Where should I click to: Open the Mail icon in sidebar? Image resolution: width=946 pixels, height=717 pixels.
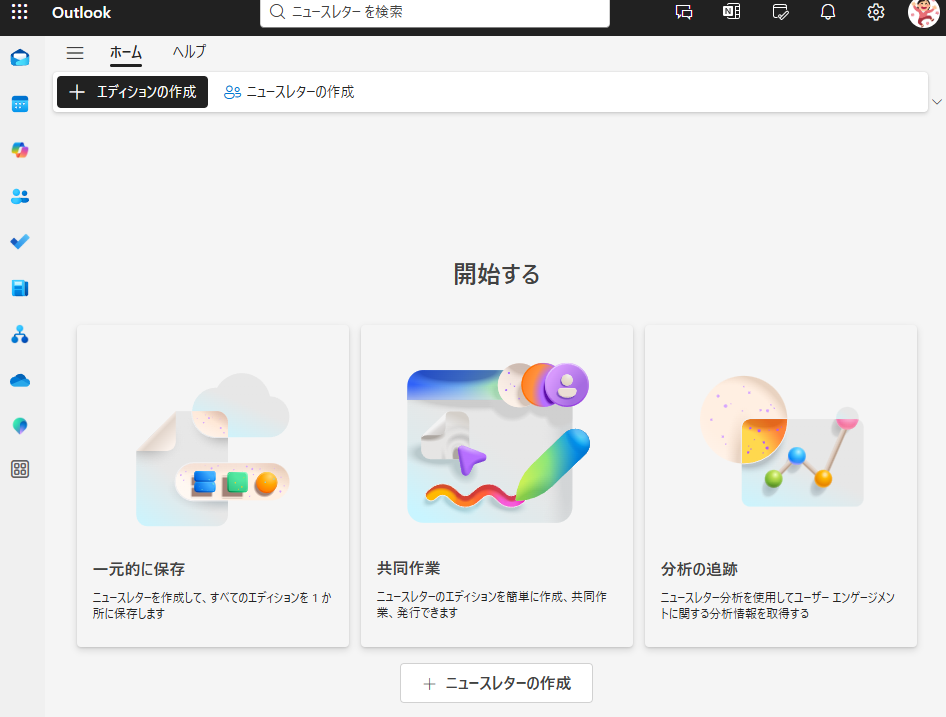coord(20,58)
